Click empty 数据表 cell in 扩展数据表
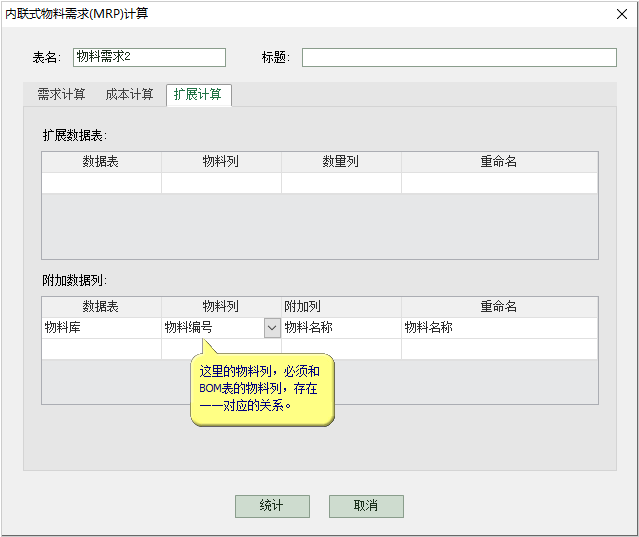Image resolution: width=639 pixels, height=537 pixels. click(x=101, y=183)
